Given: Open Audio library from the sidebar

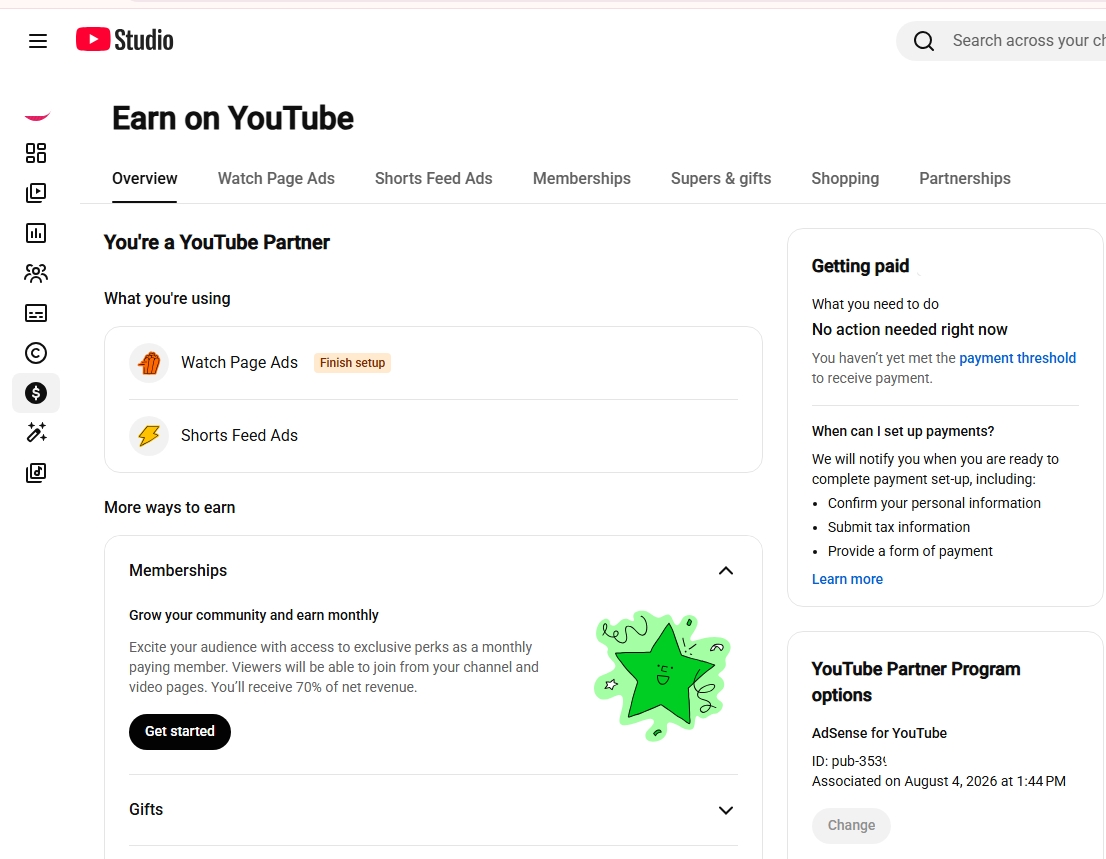Looking at the screenshot, I should (x=36, y=473).
